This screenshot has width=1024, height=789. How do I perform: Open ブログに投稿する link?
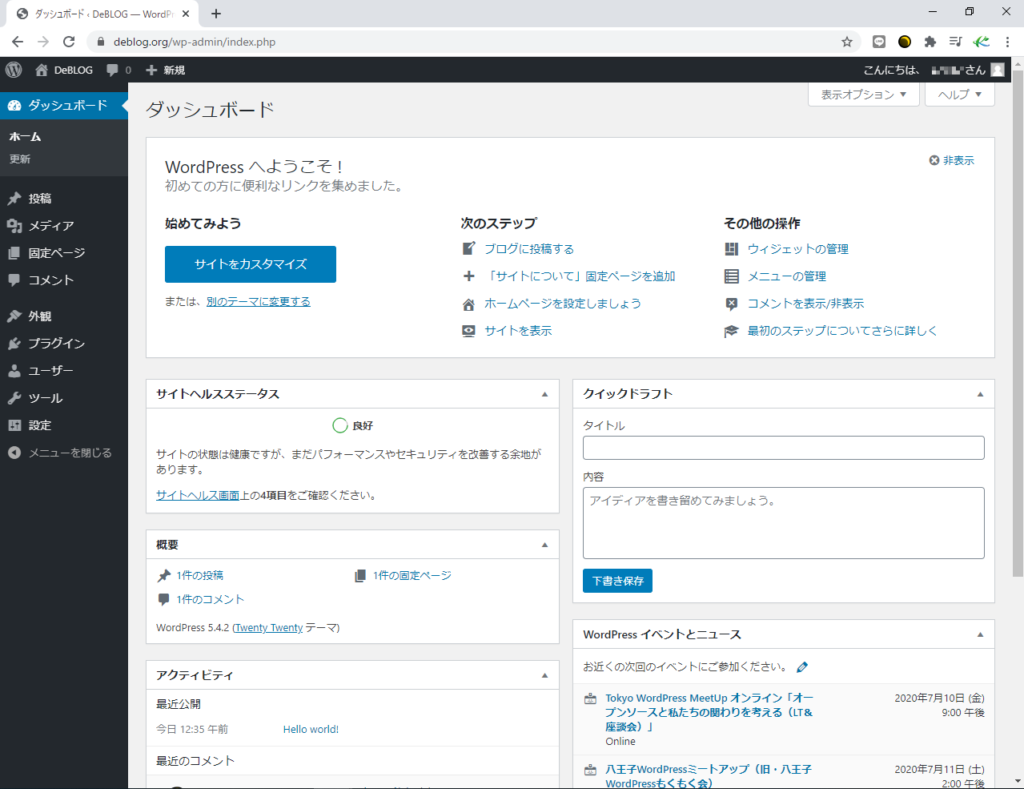tap(529, 249)
